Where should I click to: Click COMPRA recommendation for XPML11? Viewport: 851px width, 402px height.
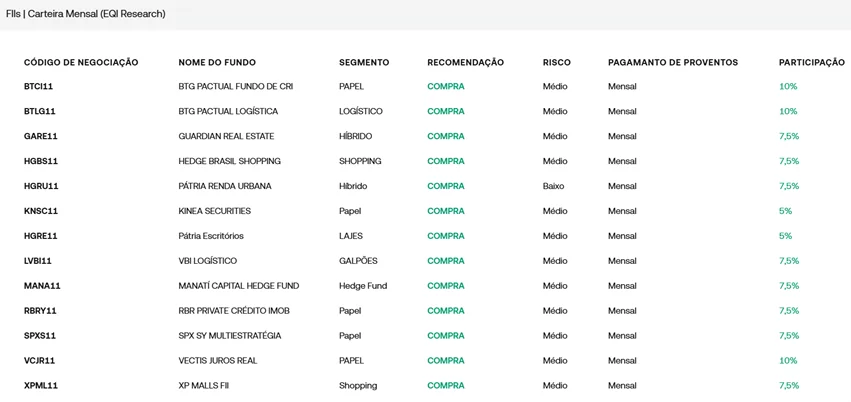pos(446,386)
